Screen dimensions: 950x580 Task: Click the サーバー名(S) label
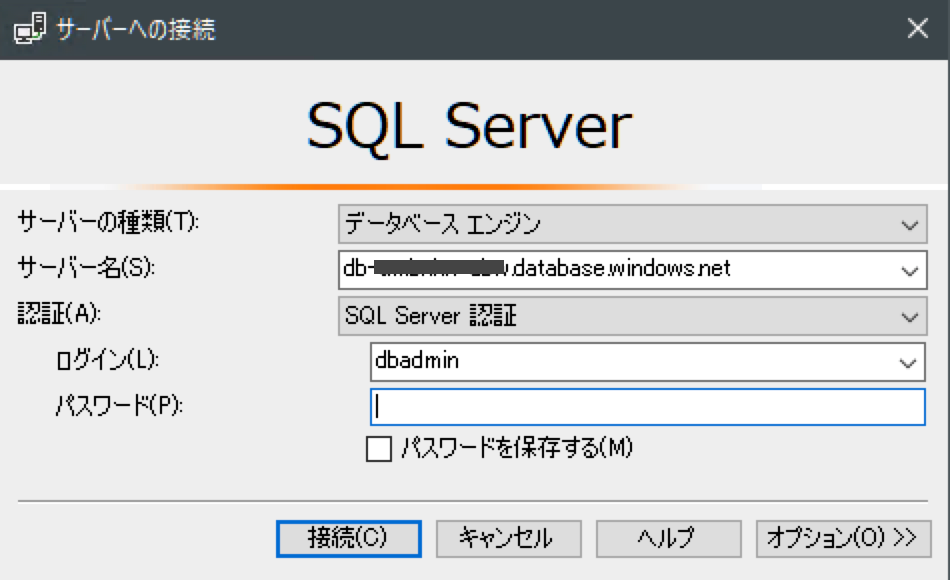click(x=86, y=267)
